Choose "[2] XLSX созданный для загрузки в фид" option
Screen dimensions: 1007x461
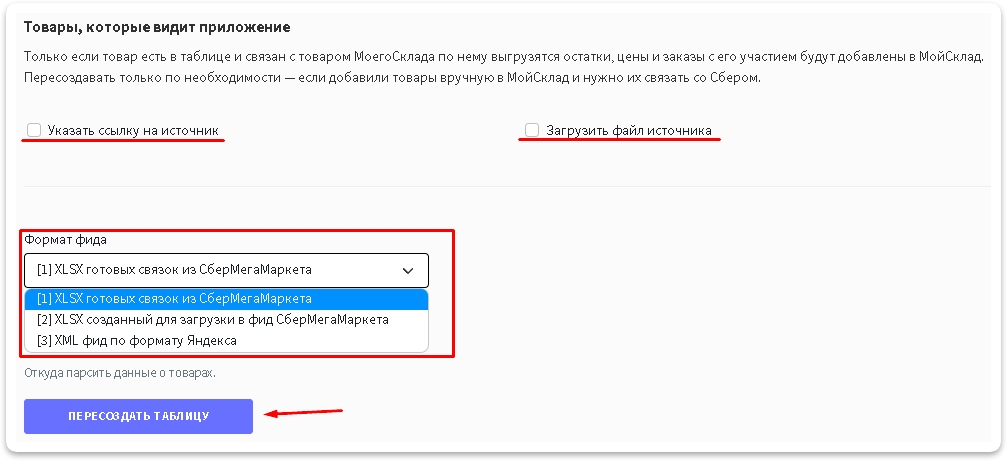pos(226,320)
